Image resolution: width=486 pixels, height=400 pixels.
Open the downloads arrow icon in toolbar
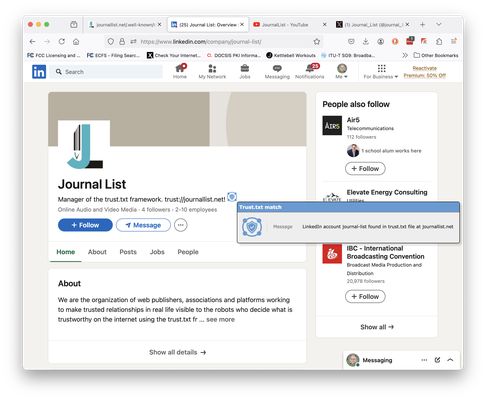pyautogui.click(x=366, y=41)
